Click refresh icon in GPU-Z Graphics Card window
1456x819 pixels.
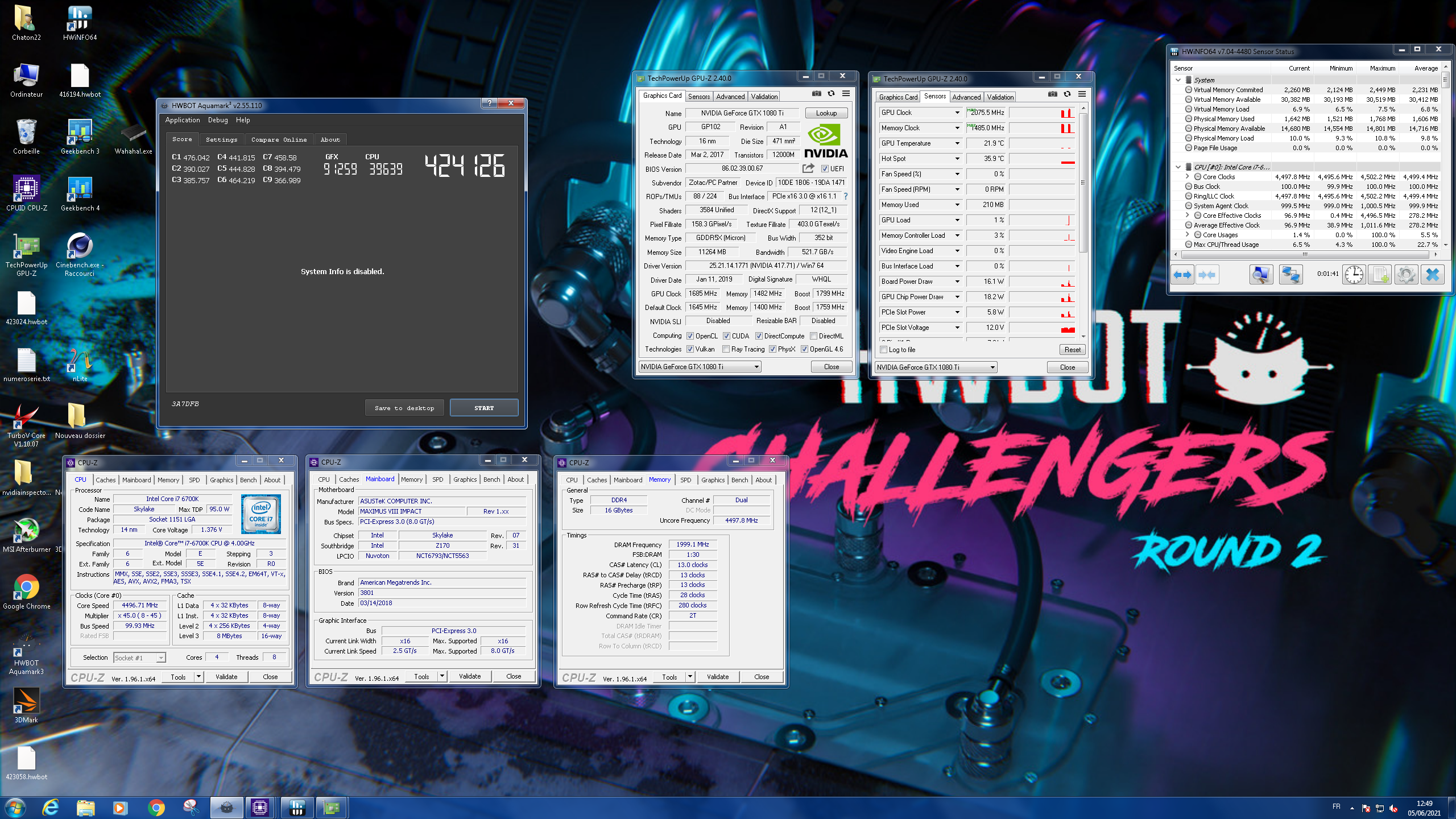point(831,94)
